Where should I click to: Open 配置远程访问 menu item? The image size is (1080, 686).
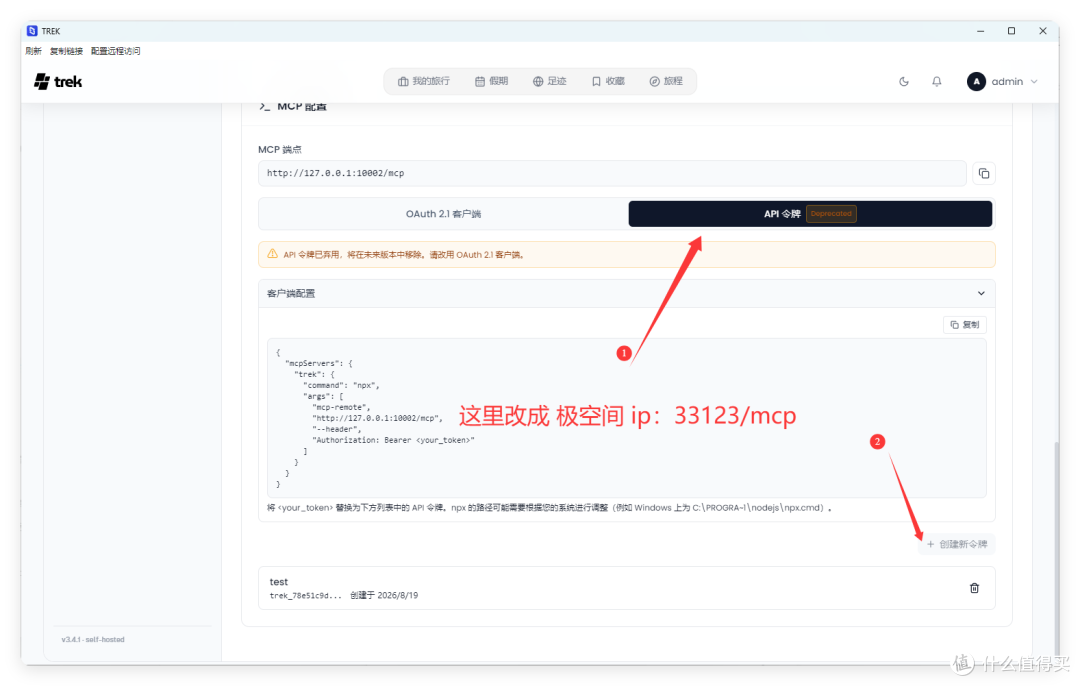tap(115, 51)
